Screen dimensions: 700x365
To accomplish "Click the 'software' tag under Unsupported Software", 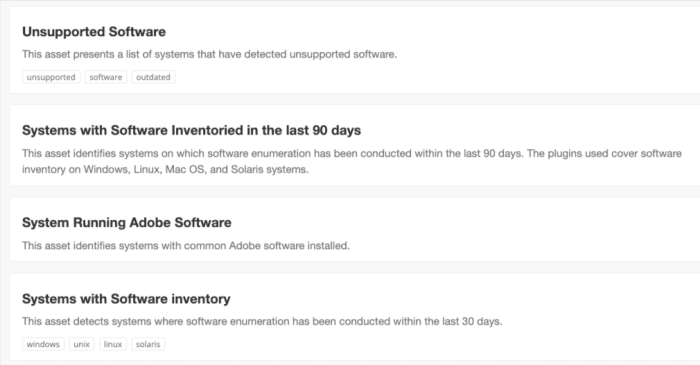I will [x=106, y=77].
